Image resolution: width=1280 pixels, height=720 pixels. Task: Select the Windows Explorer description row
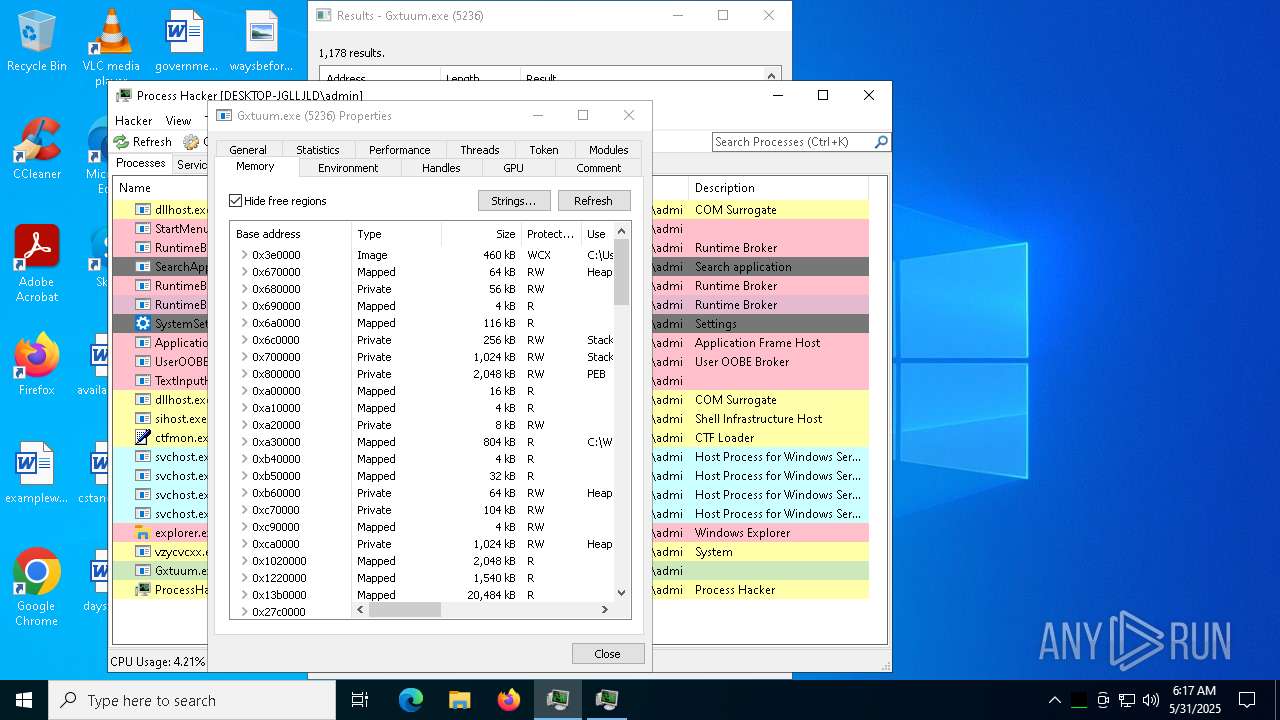[x=742, y=533]
